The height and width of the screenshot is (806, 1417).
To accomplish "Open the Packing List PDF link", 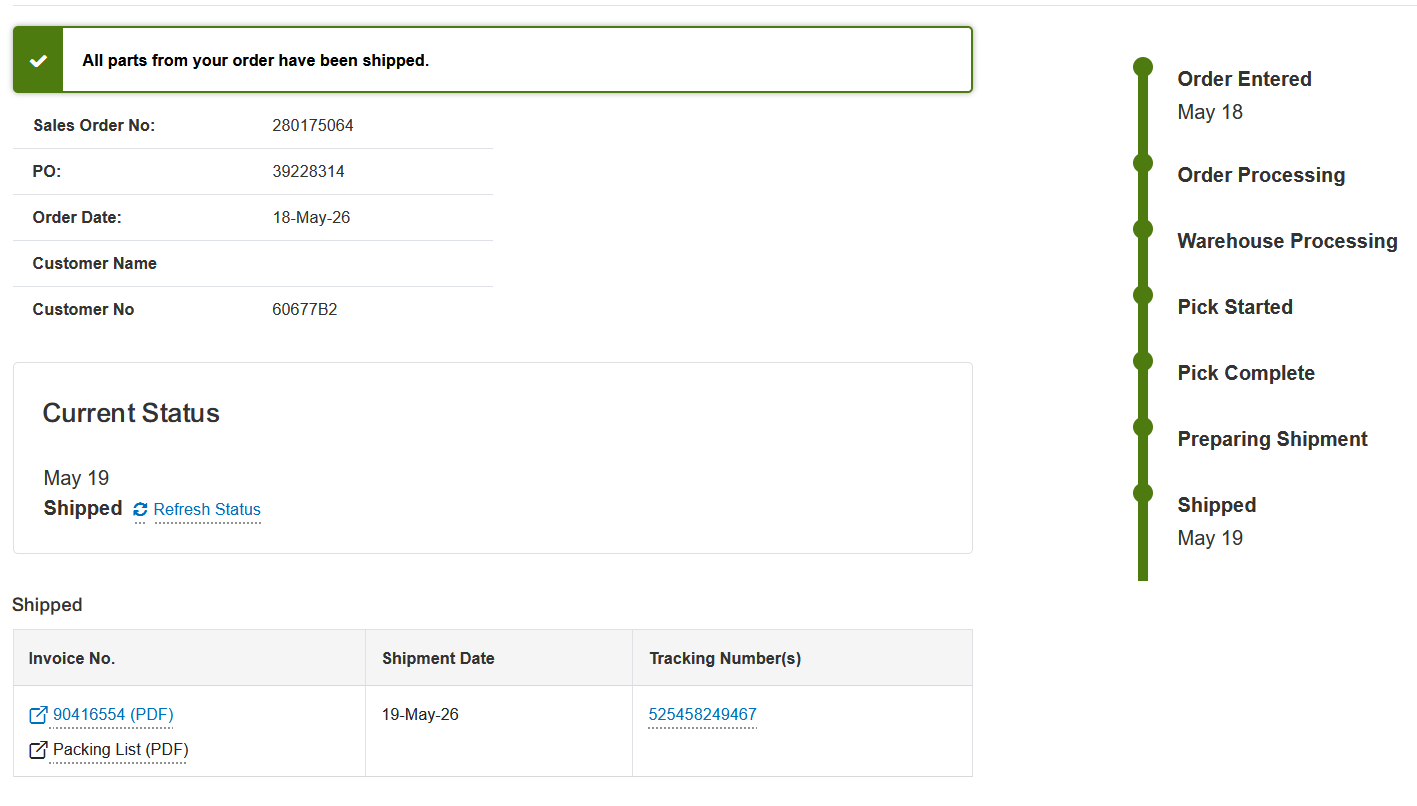I will point(121,750).
